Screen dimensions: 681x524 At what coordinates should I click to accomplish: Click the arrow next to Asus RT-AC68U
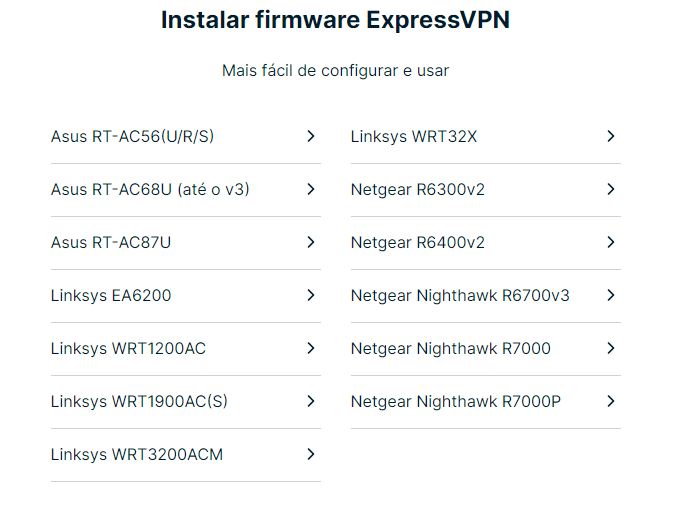(311, 189)
